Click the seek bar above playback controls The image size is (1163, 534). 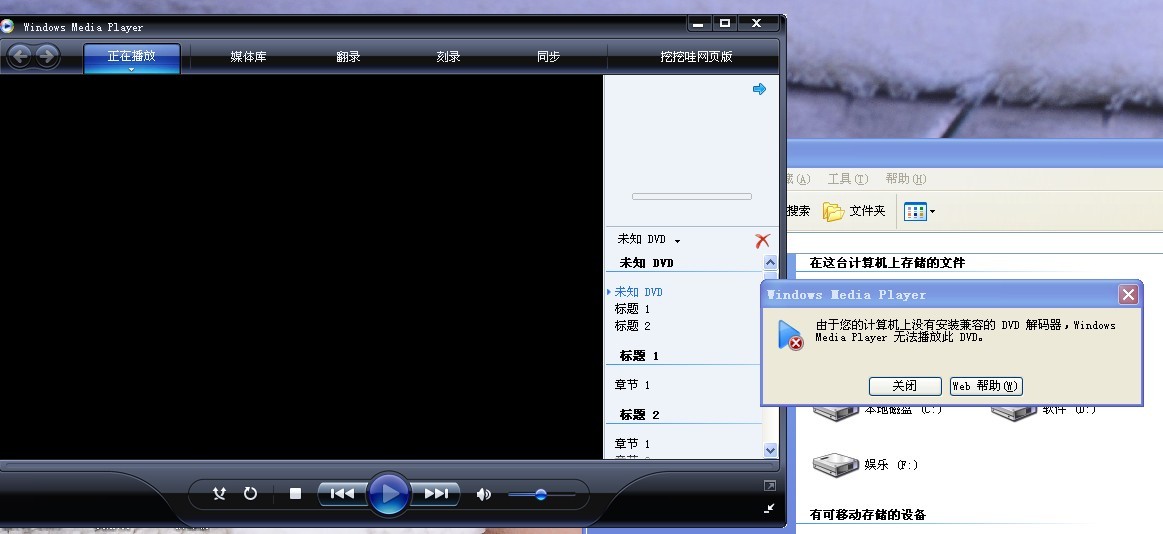(x=389, y=467)
